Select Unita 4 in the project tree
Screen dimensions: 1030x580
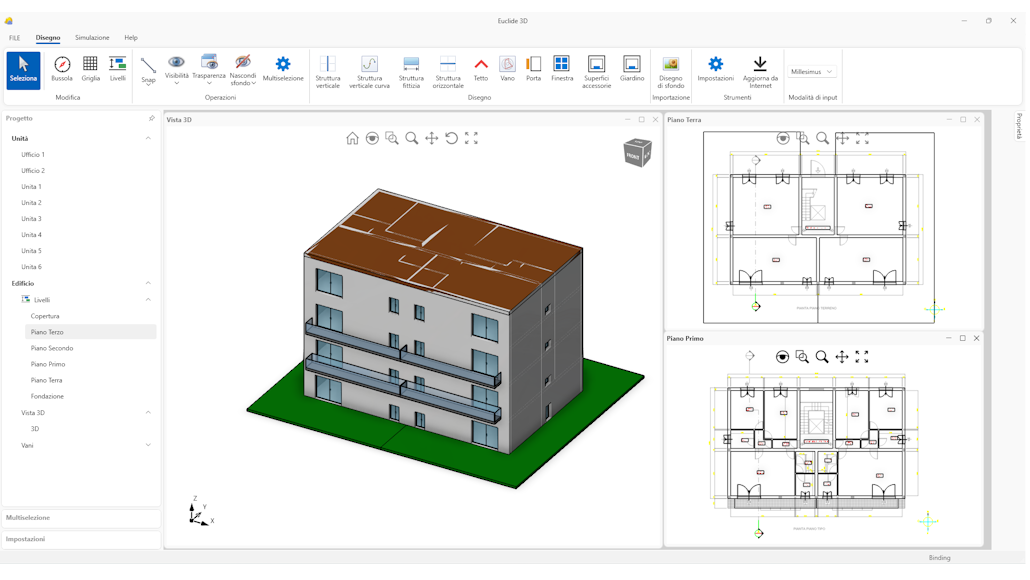pos(31,235)
